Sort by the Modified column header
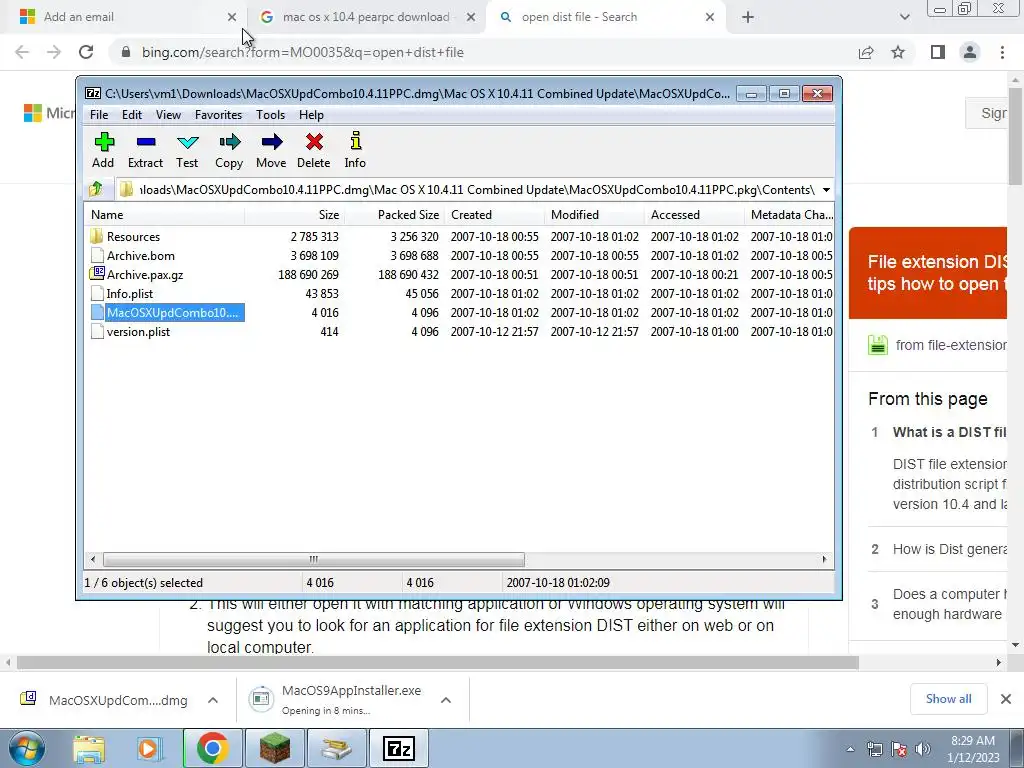Viewport: 1024px width, 768px height. 594,215
